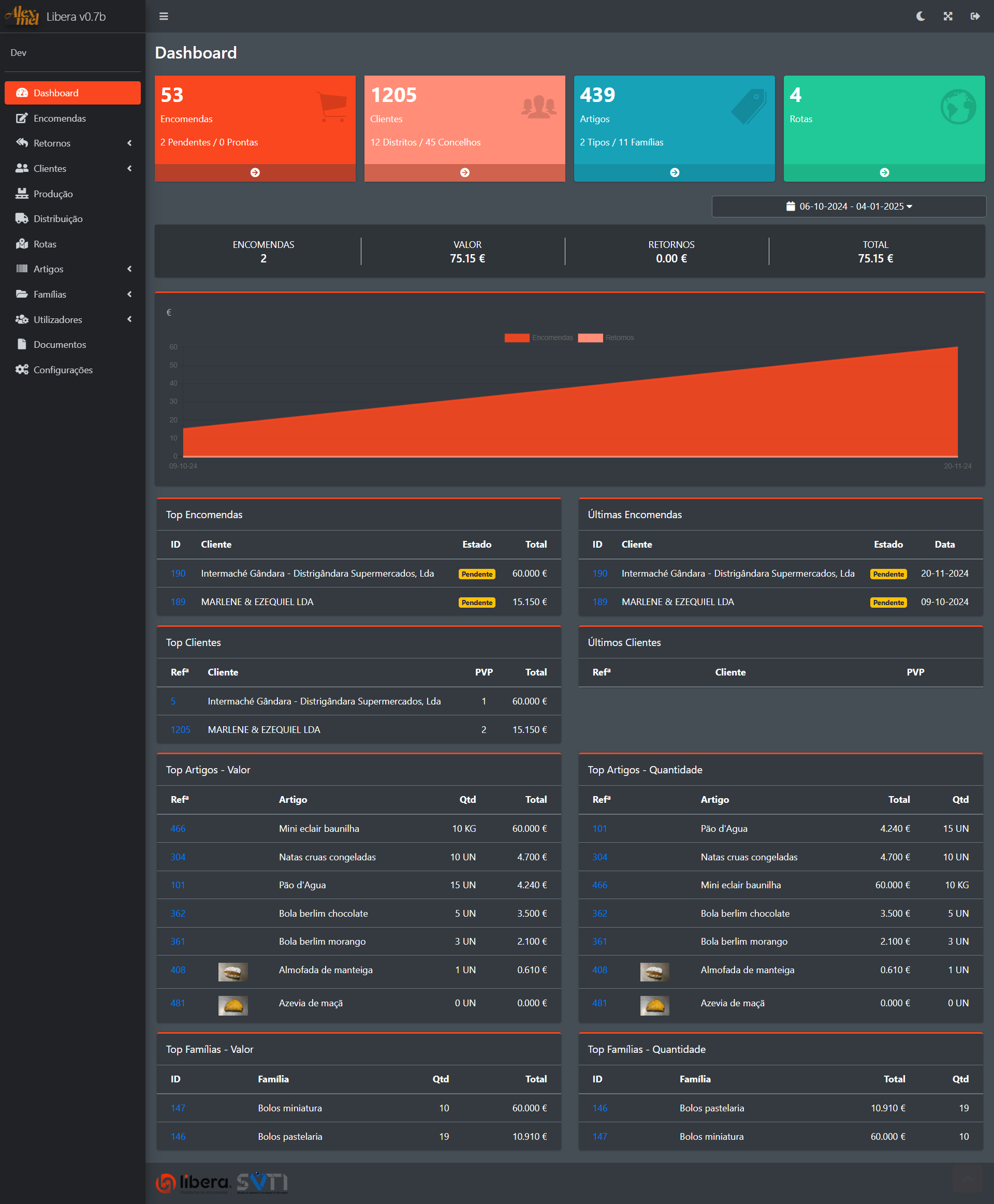
Task: Click the Distribuição truck icon
Action: click(22, 219)
